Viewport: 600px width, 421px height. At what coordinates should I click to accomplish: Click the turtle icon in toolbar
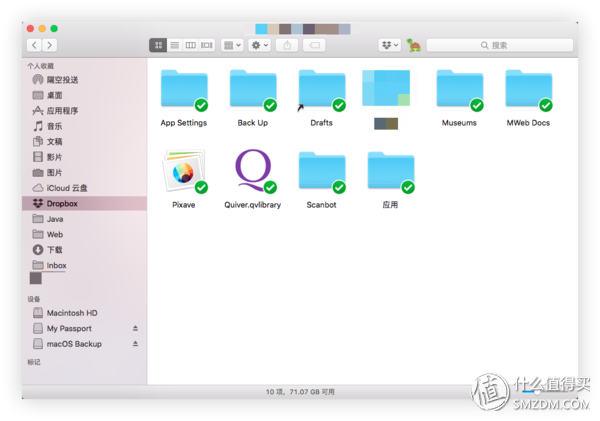414,45
